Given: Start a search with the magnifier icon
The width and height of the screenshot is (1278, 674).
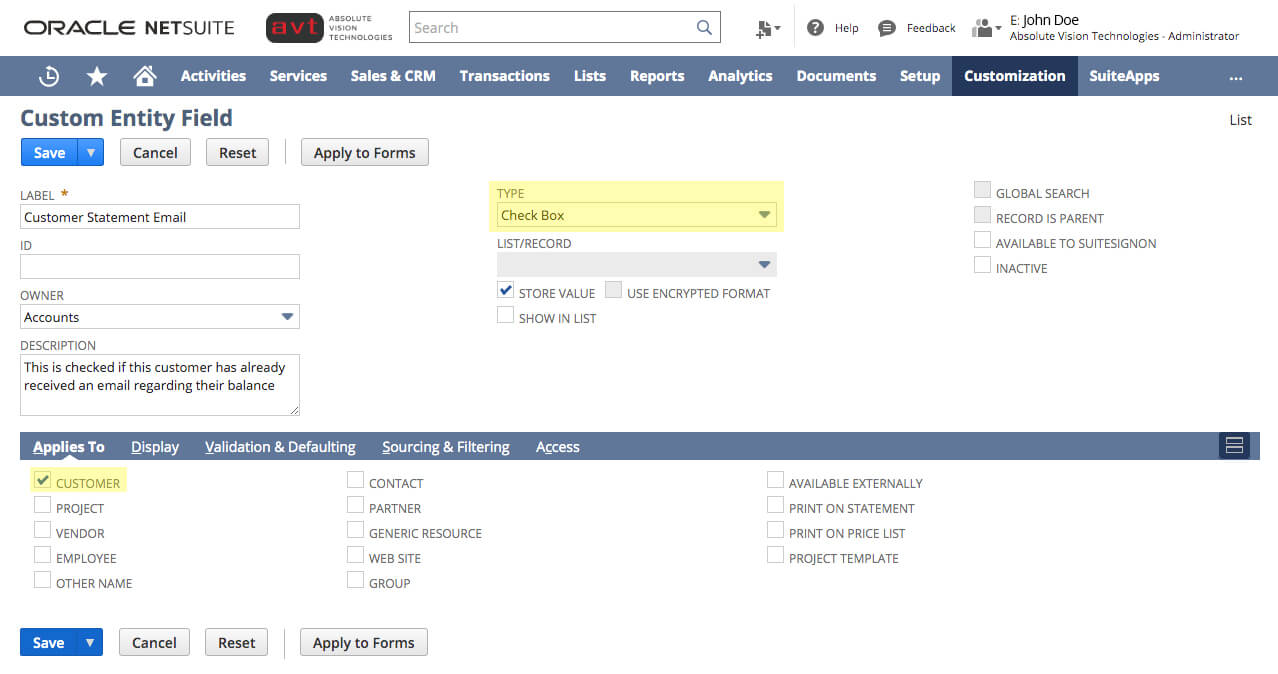Looking at the screenshot, I should (703, 27).
